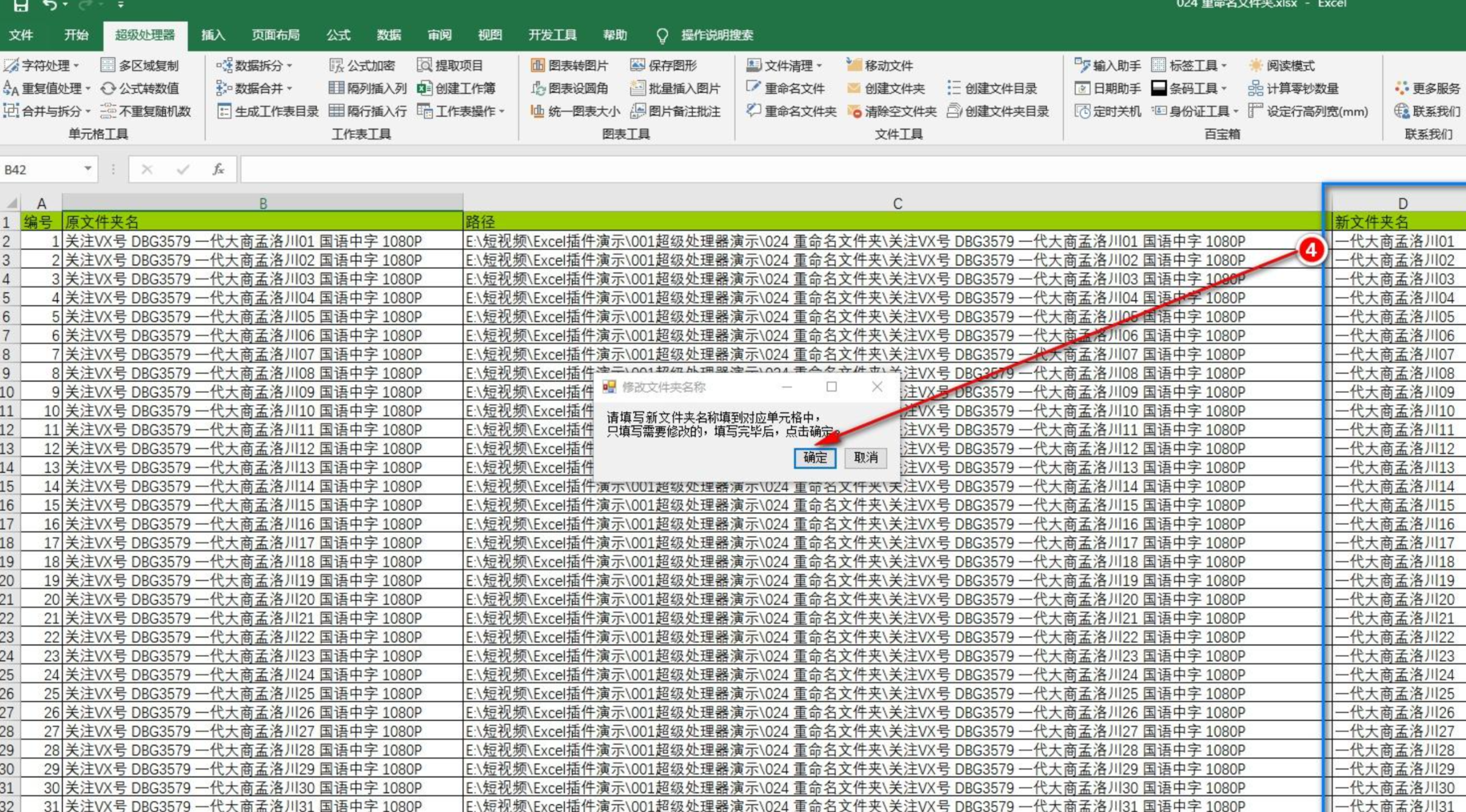The height and width of the screenshot is (812, 1466).
Task: Click 清除空文件夹 clear empty folders icon
Action: (854, 112)
